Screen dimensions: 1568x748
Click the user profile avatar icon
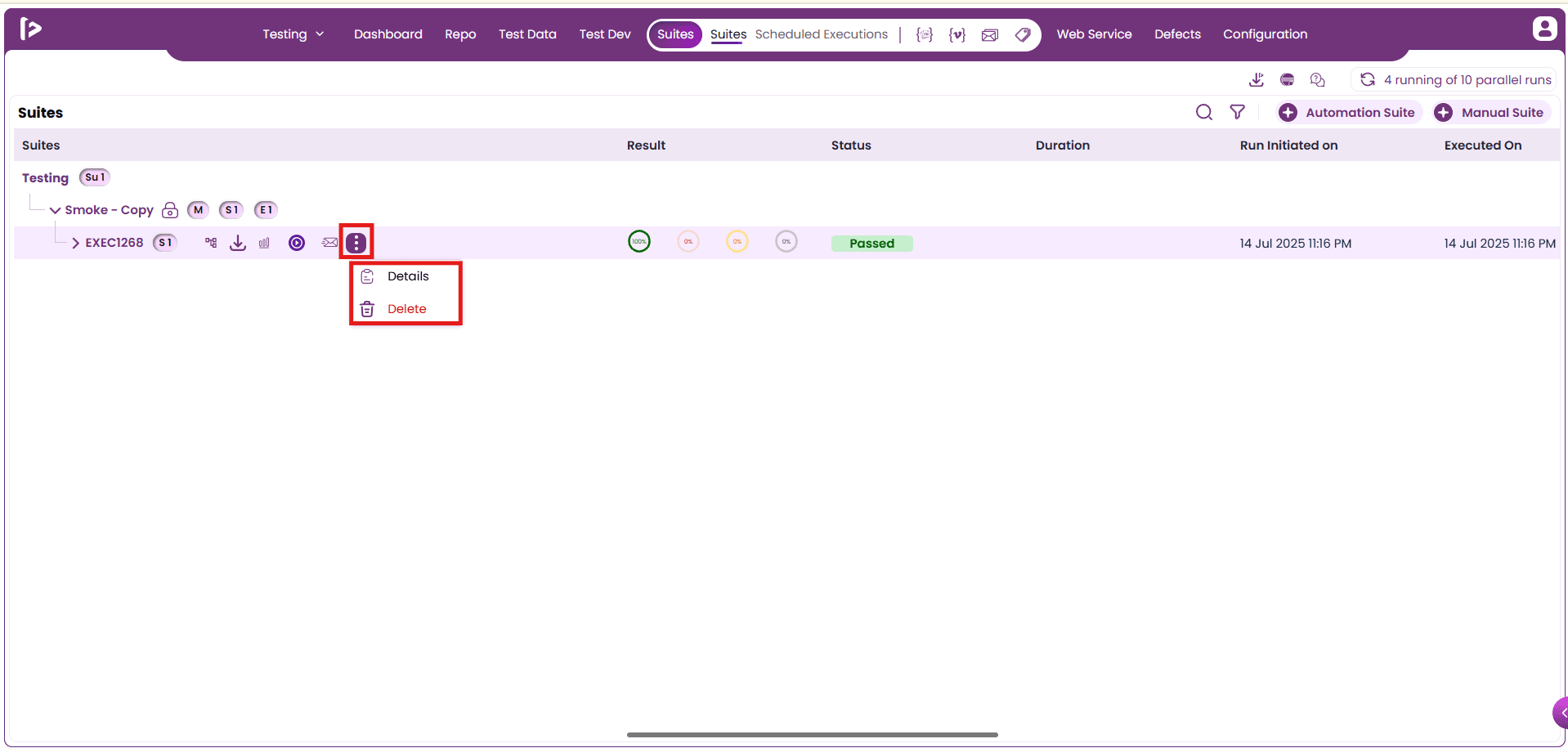pyautogui.click(x=1544, y=29)
